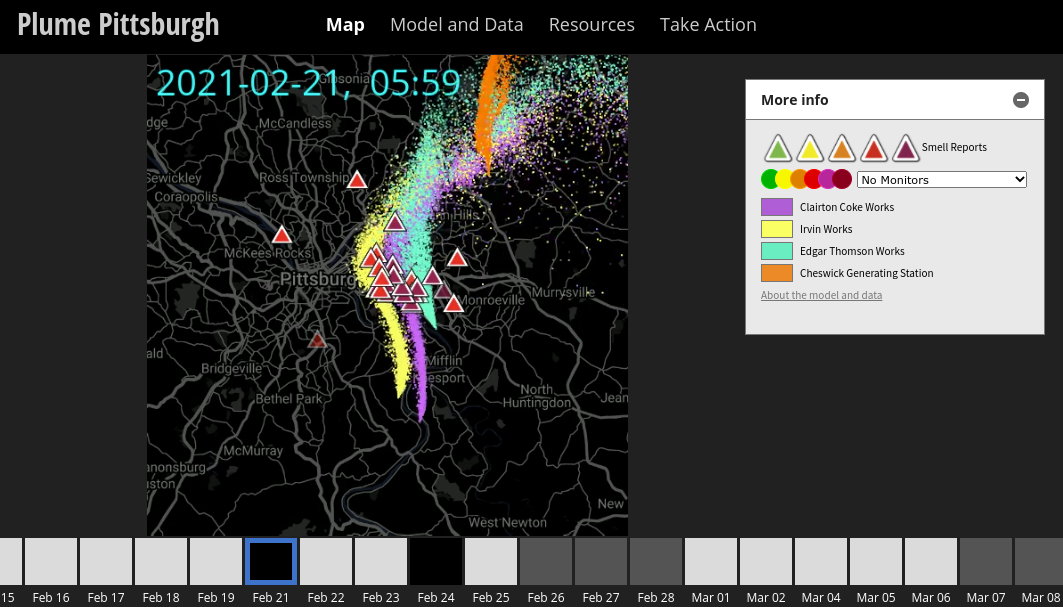
Task: Toggle Cheswick Generating Station orange box
Action: point(777,273)
